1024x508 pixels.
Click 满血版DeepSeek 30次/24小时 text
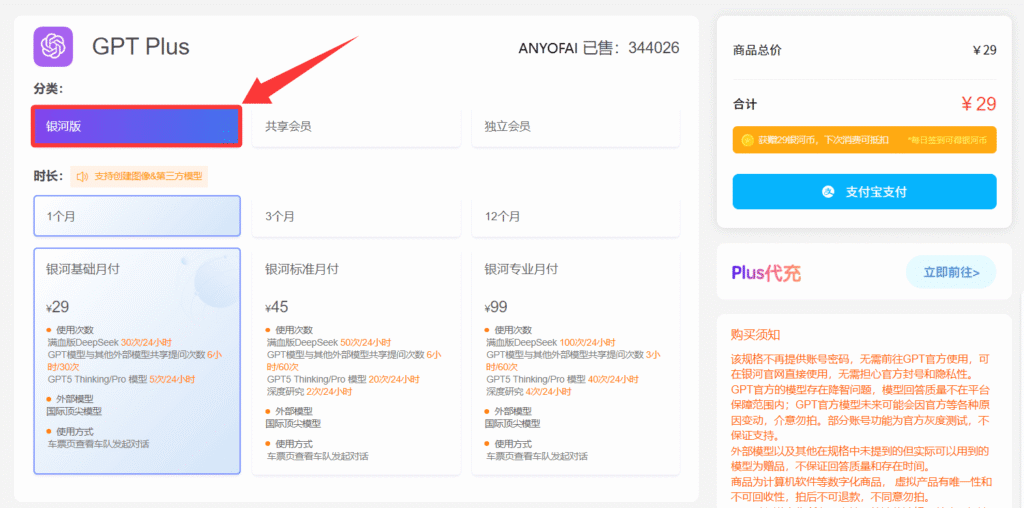tap(110, 342)
